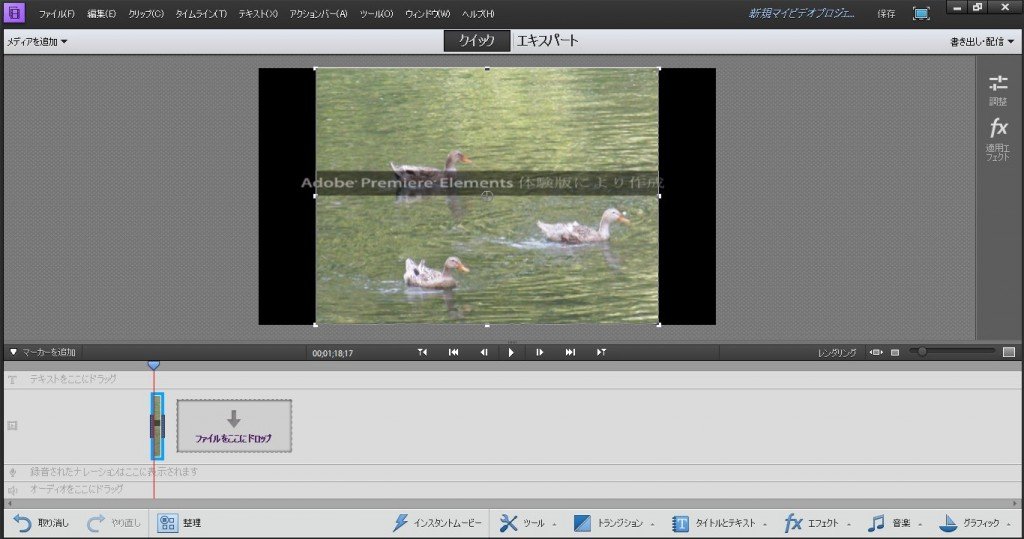Open the テキスト(X) menu

coord(258,14)
